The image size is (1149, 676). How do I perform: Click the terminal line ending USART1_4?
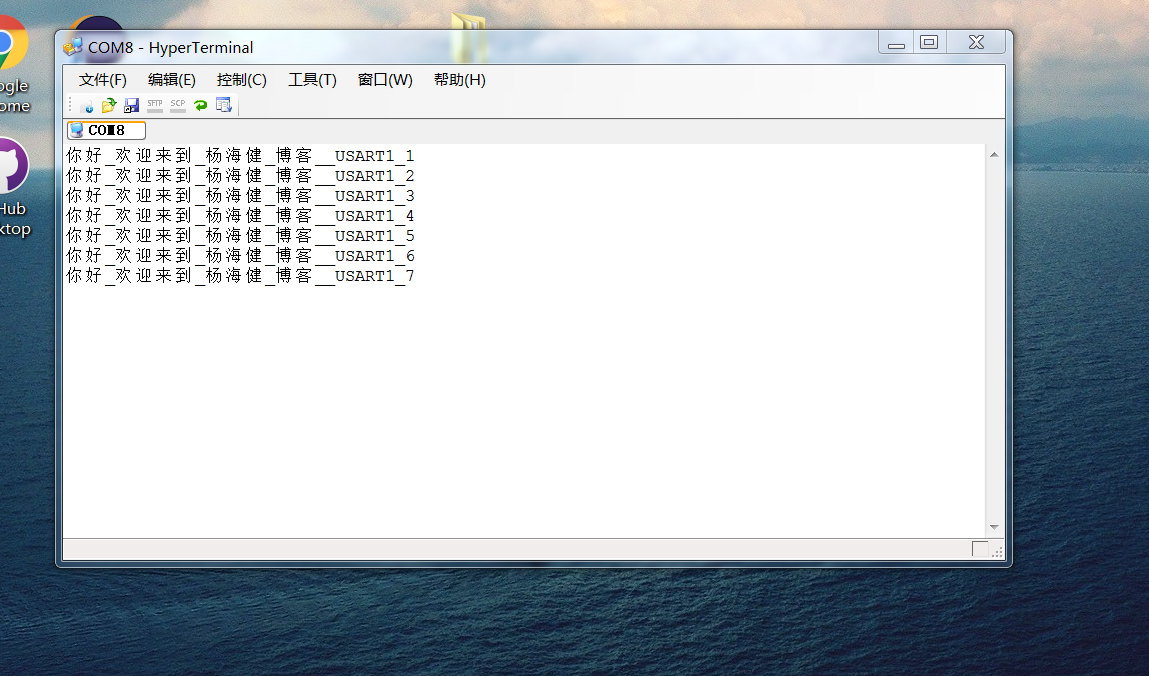(240, 216)
